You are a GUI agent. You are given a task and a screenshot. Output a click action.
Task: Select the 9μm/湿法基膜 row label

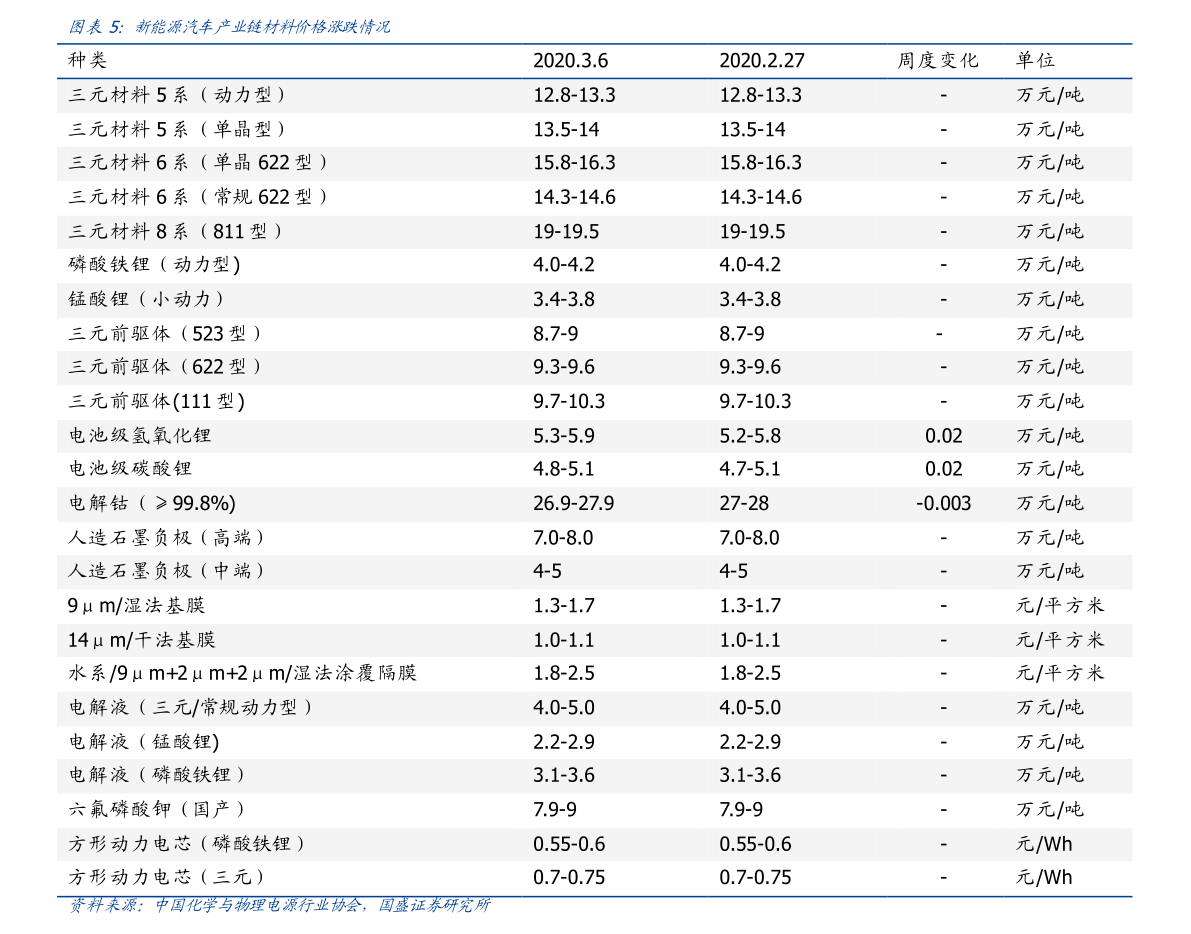click(136, 605)
